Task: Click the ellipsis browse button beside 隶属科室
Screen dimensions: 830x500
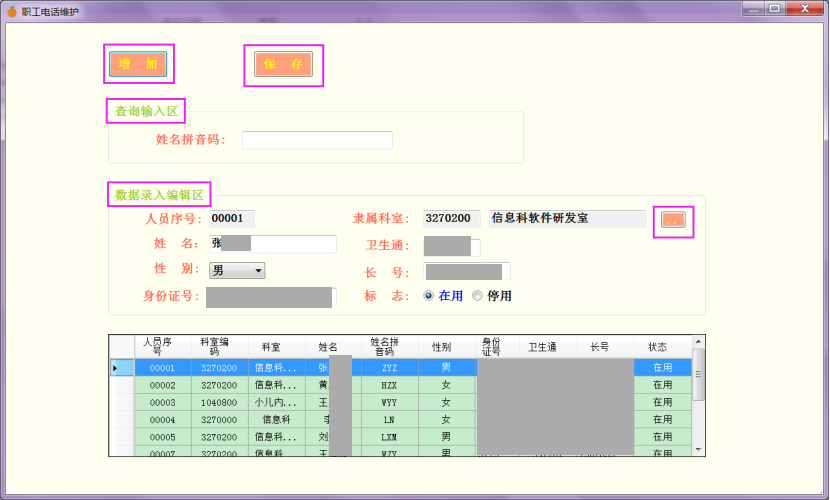Action: (673, 220)
